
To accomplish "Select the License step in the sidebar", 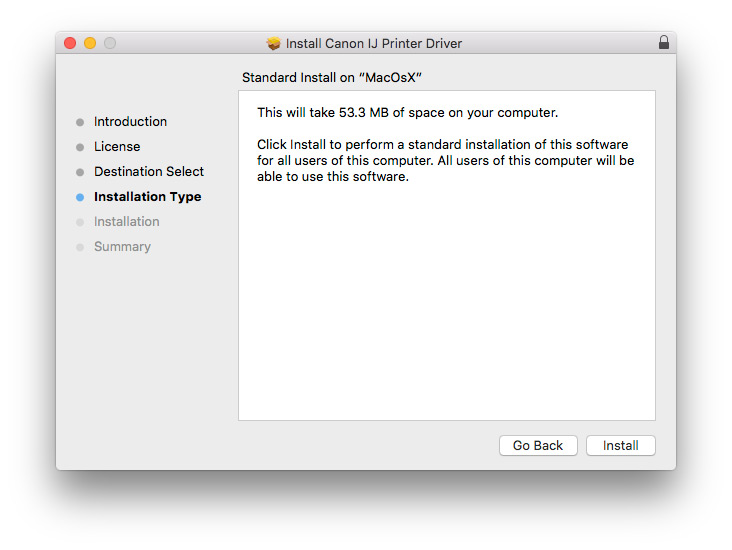I will point(117,147).
